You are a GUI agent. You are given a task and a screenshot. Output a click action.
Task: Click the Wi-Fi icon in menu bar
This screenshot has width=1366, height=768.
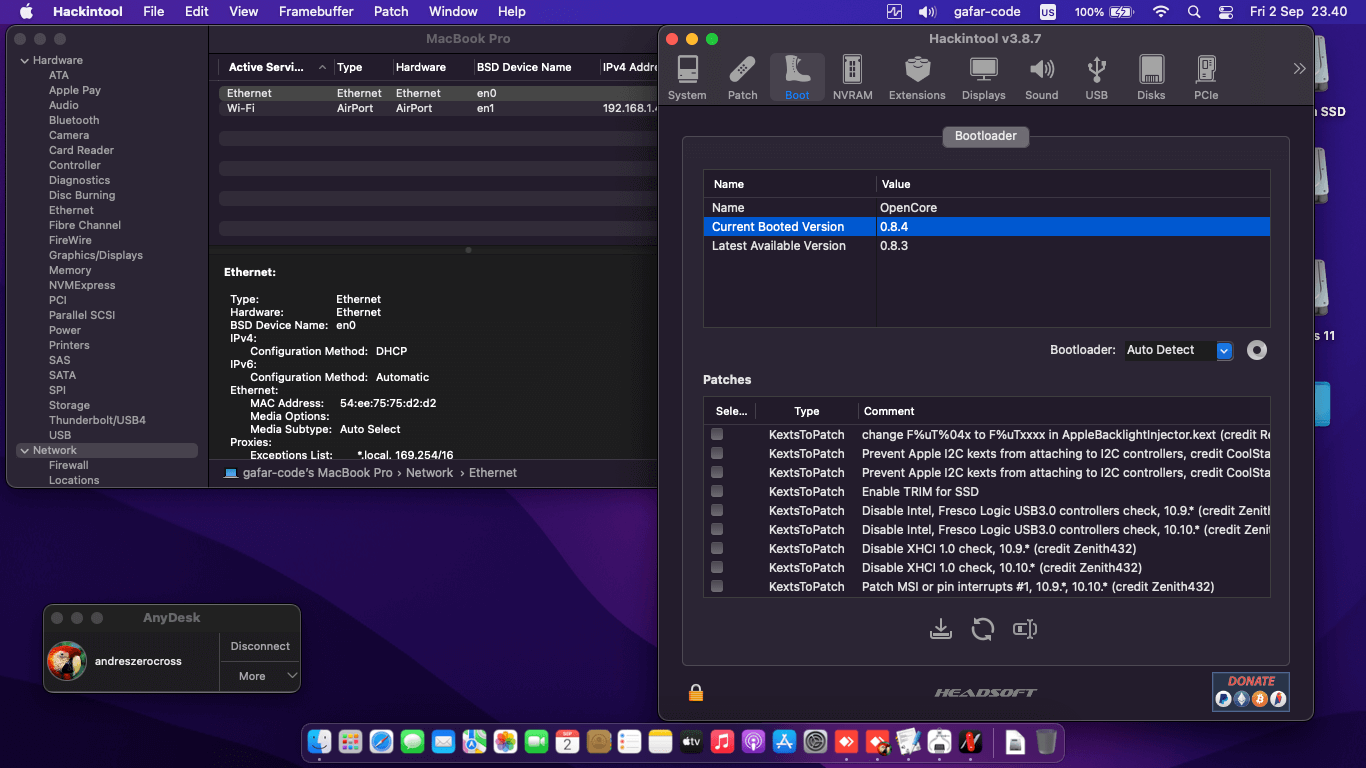click(x=1161, y=12)
